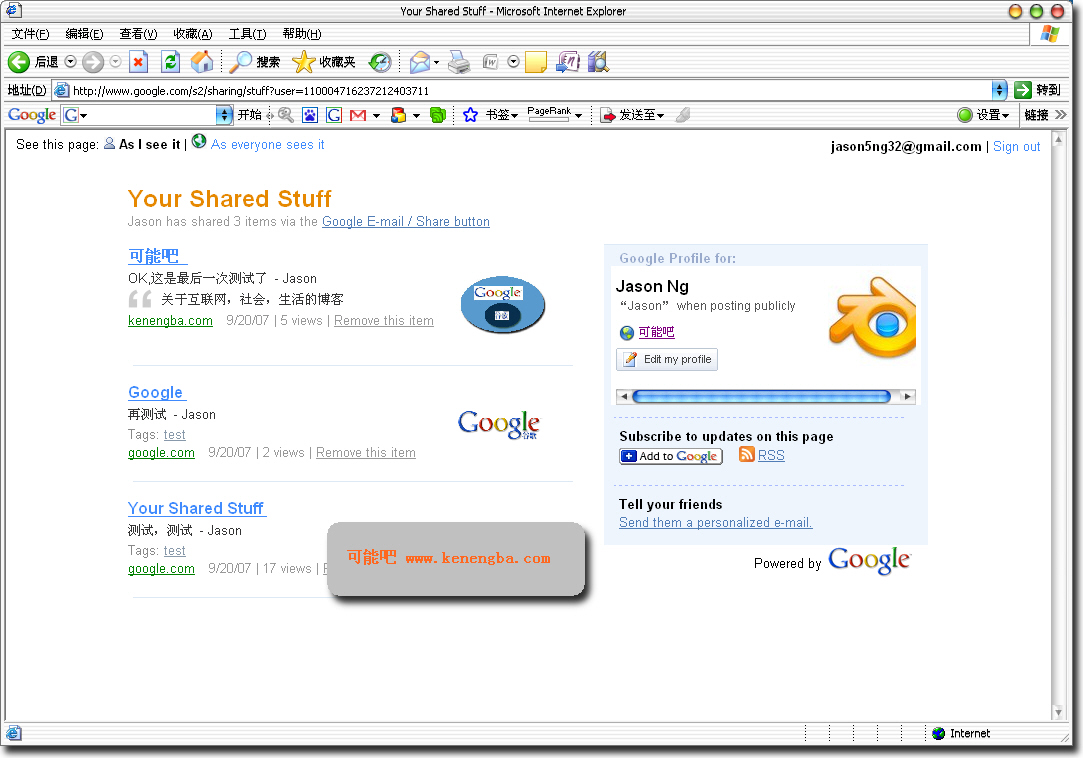Image resolution: width=1083 pixels, height=758 pixels.
Task: Open the Gmail icon in Google toolbar
Action: click(358, 115)
